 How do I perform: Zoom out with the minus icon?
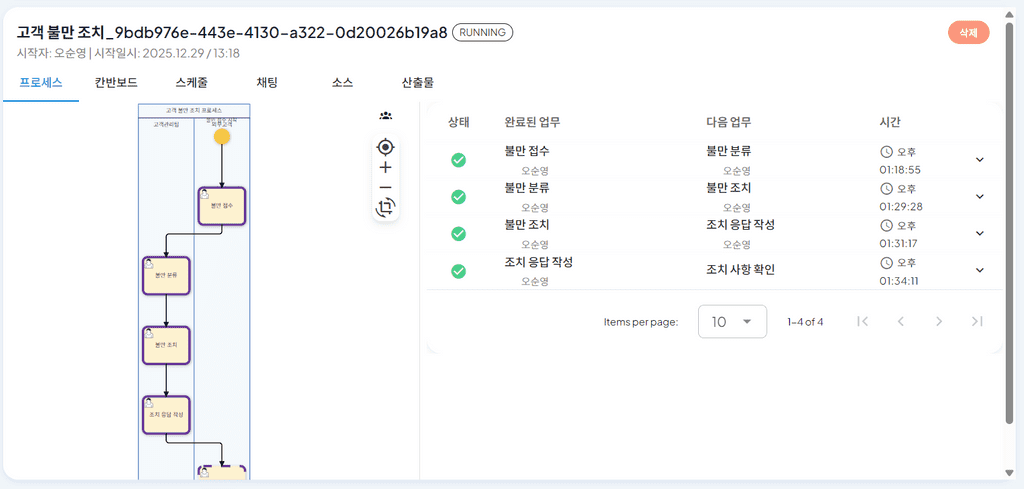pos(385,187)
